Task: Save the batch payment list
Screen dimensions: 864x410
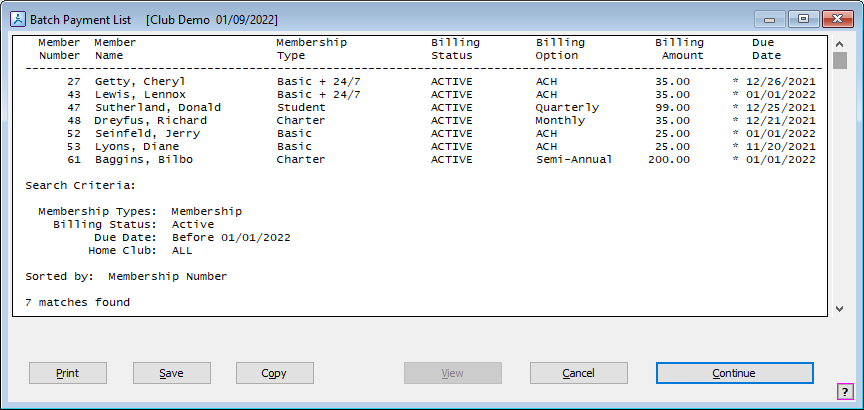Action: point(172,373)
